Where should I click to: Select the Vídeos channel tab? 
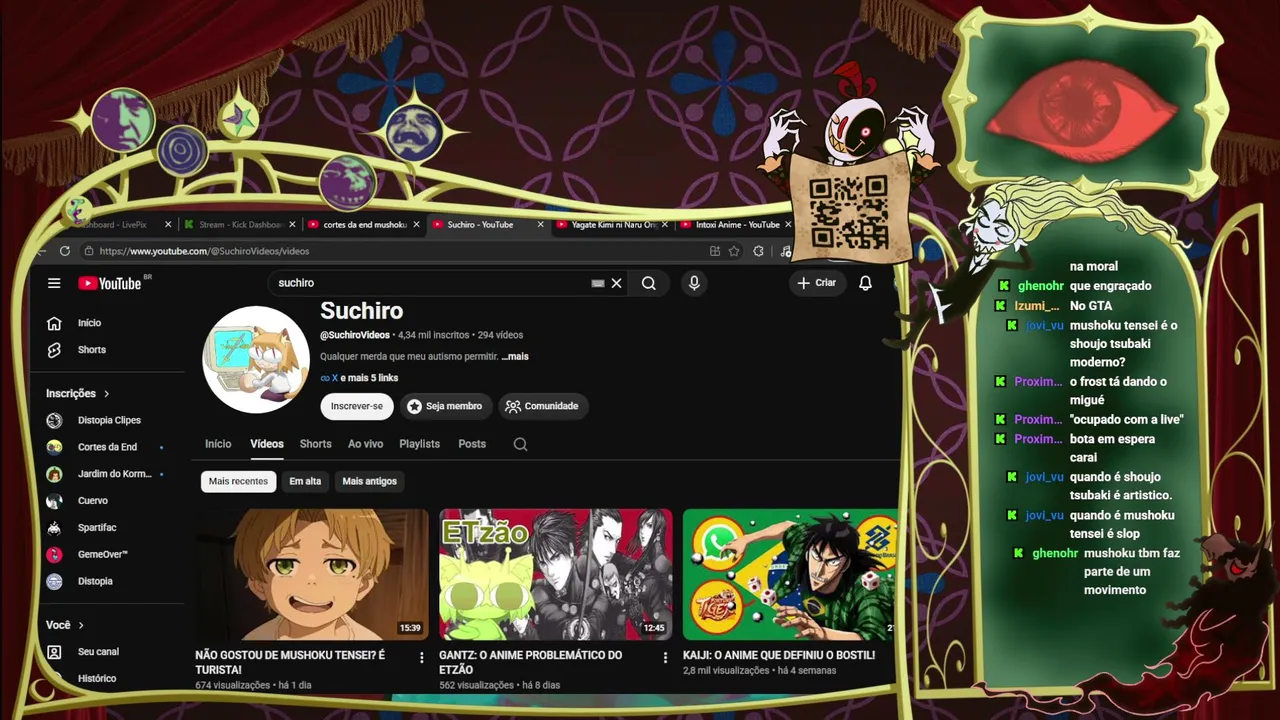click(x=267, y=444)
